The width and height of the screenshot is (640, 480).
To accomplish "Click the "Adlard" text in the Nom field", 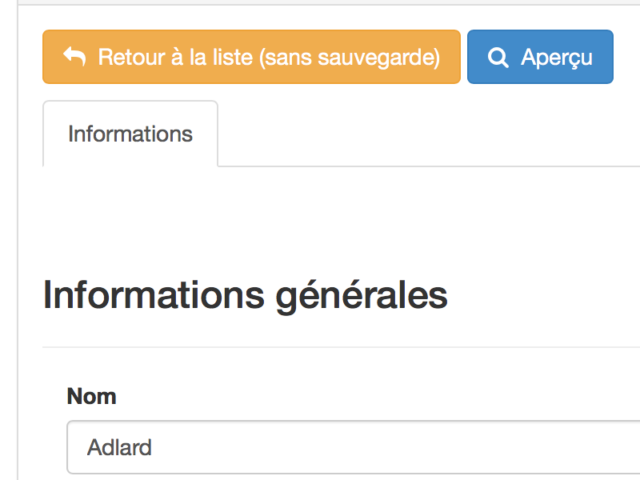I will pyautogui.click(x=119, y=447).
